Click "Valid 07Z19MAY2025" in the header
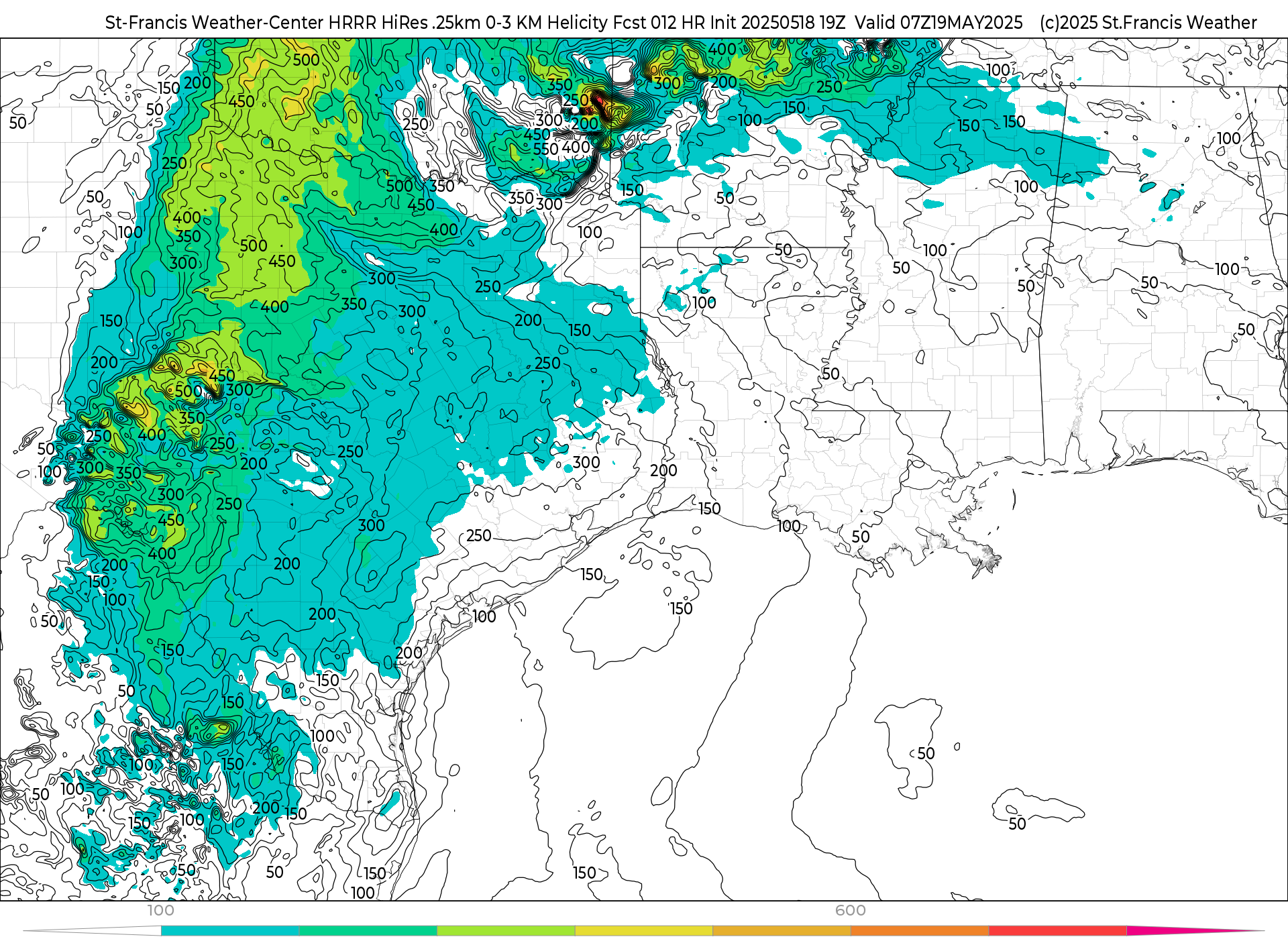The width and height of the screenshot is (1288, 939). 938,22
